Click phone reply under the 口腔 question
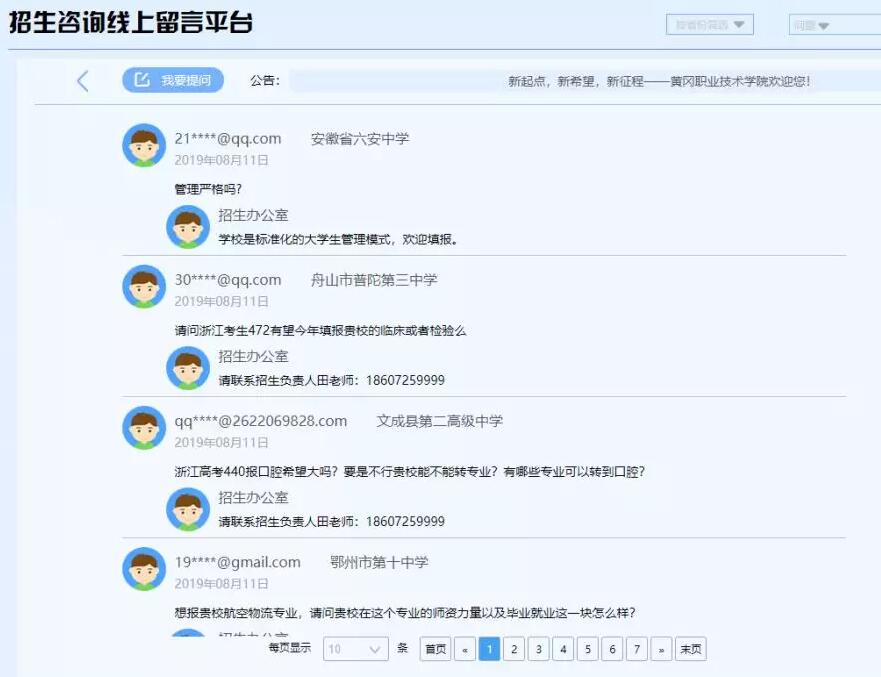This screenshot has width=881, height=677. tap(331, 521)
